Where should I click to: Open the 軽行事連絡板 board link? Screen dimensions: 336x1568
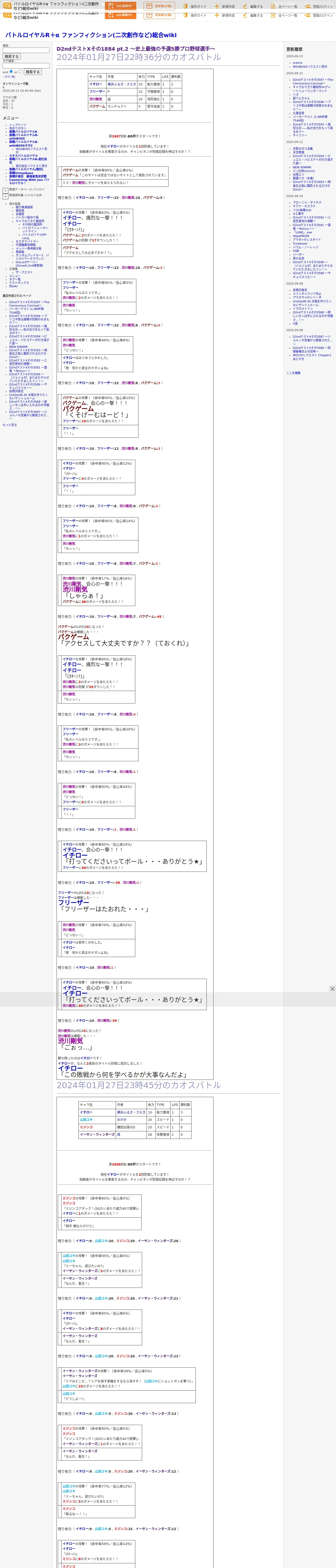(x=24, y=207)
